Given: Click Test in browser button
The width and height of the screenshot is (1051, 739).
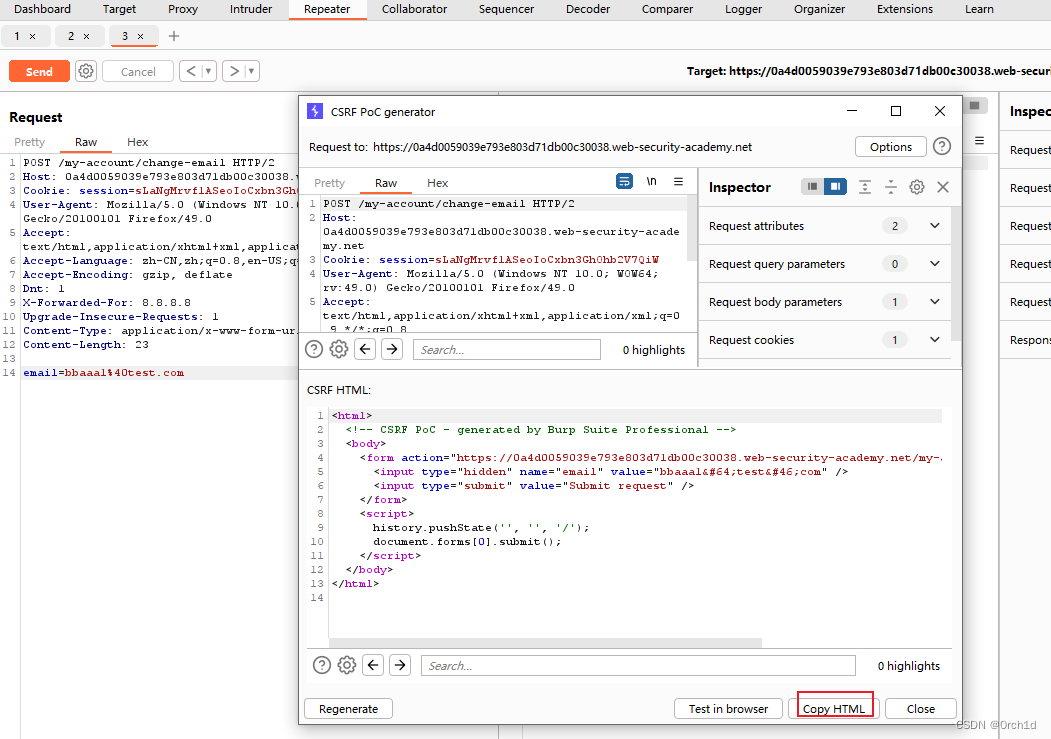Looking at the screenshot, I should coord(729,709).
